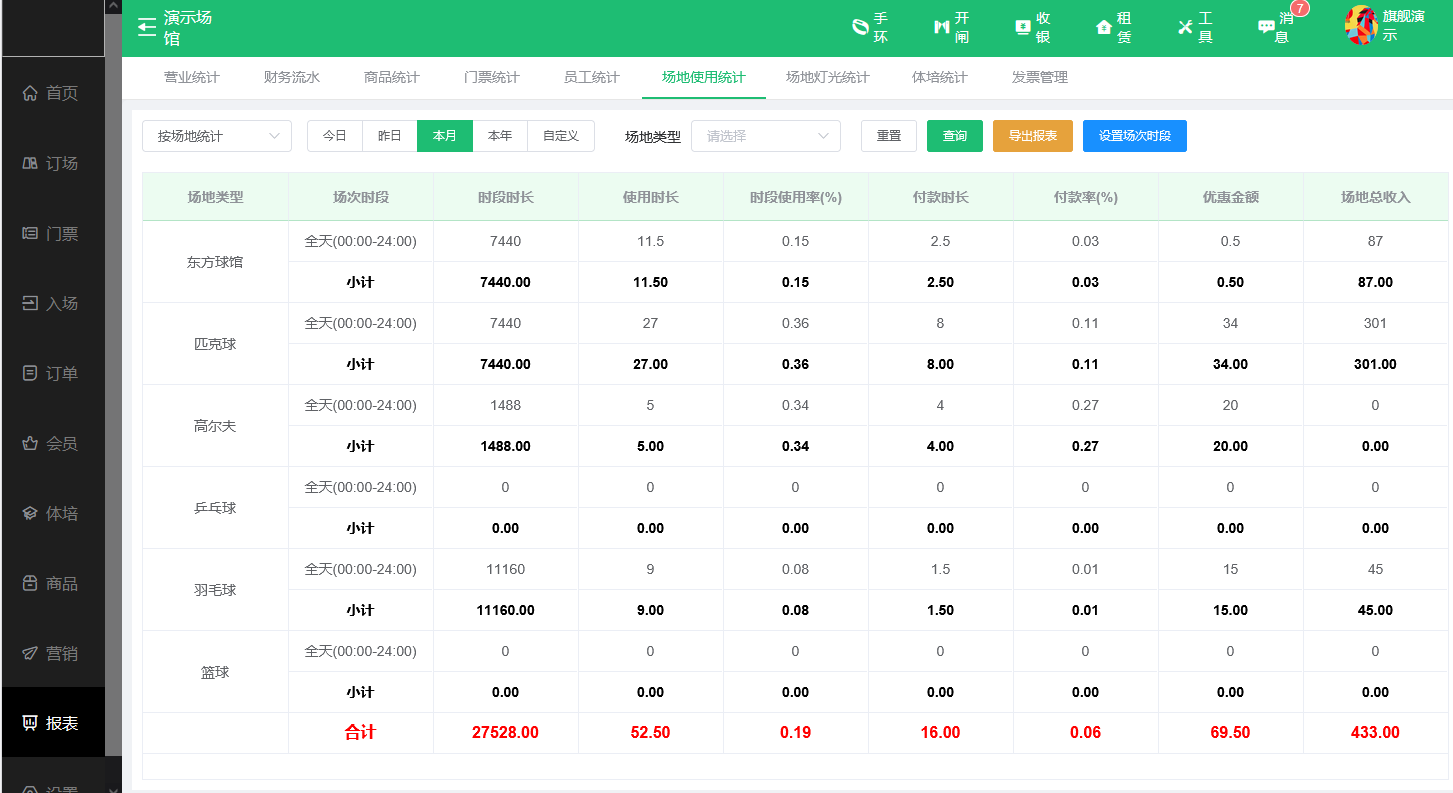Switch to the 营业统计 tab
Viewport: 1453px width, 793px height.
tap(192, 77)
